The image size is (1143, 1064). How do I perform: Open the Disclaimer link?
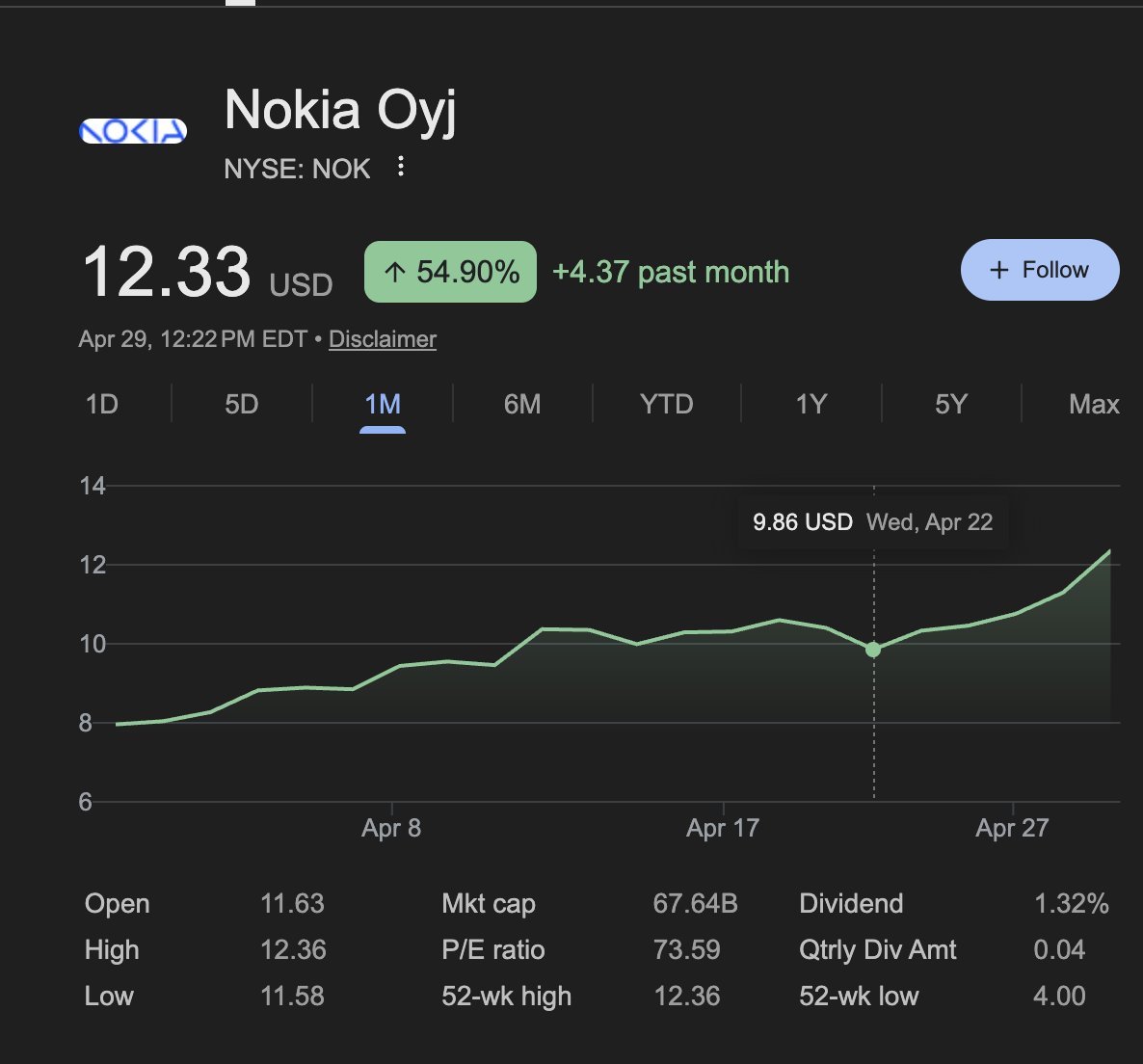(x=382, y=339)
